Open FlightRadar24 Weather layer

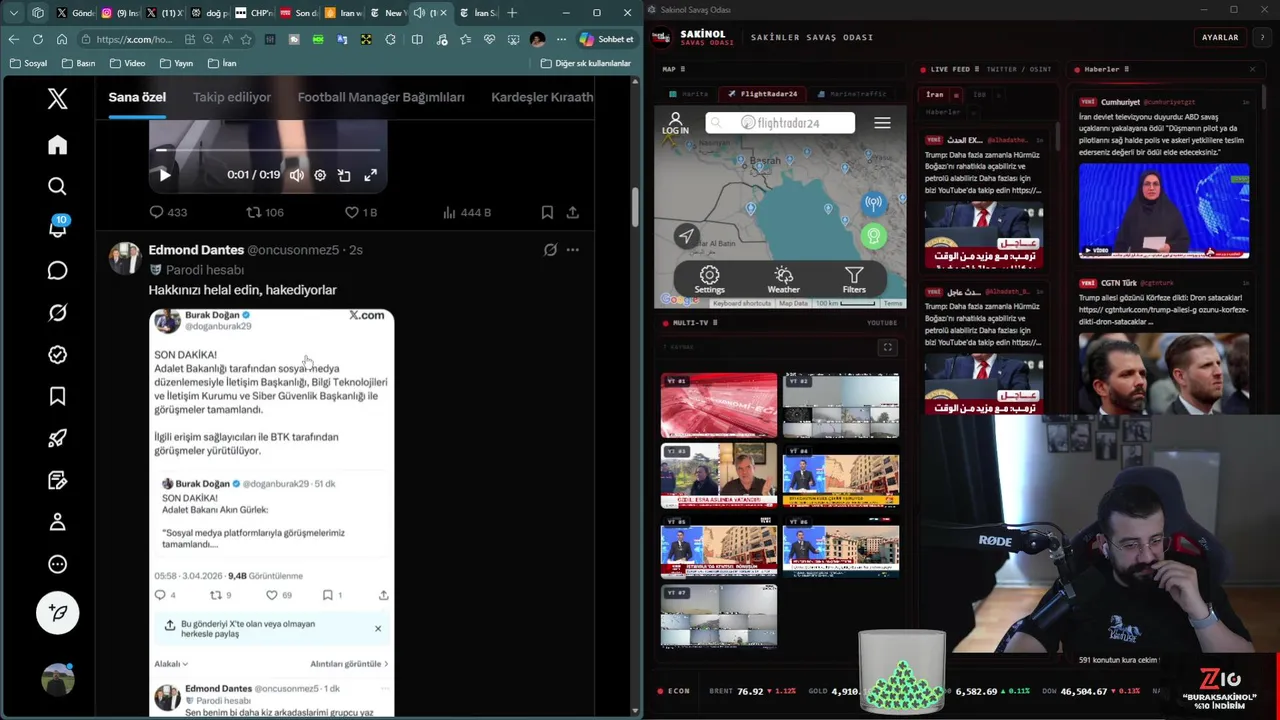click(783, 280)
